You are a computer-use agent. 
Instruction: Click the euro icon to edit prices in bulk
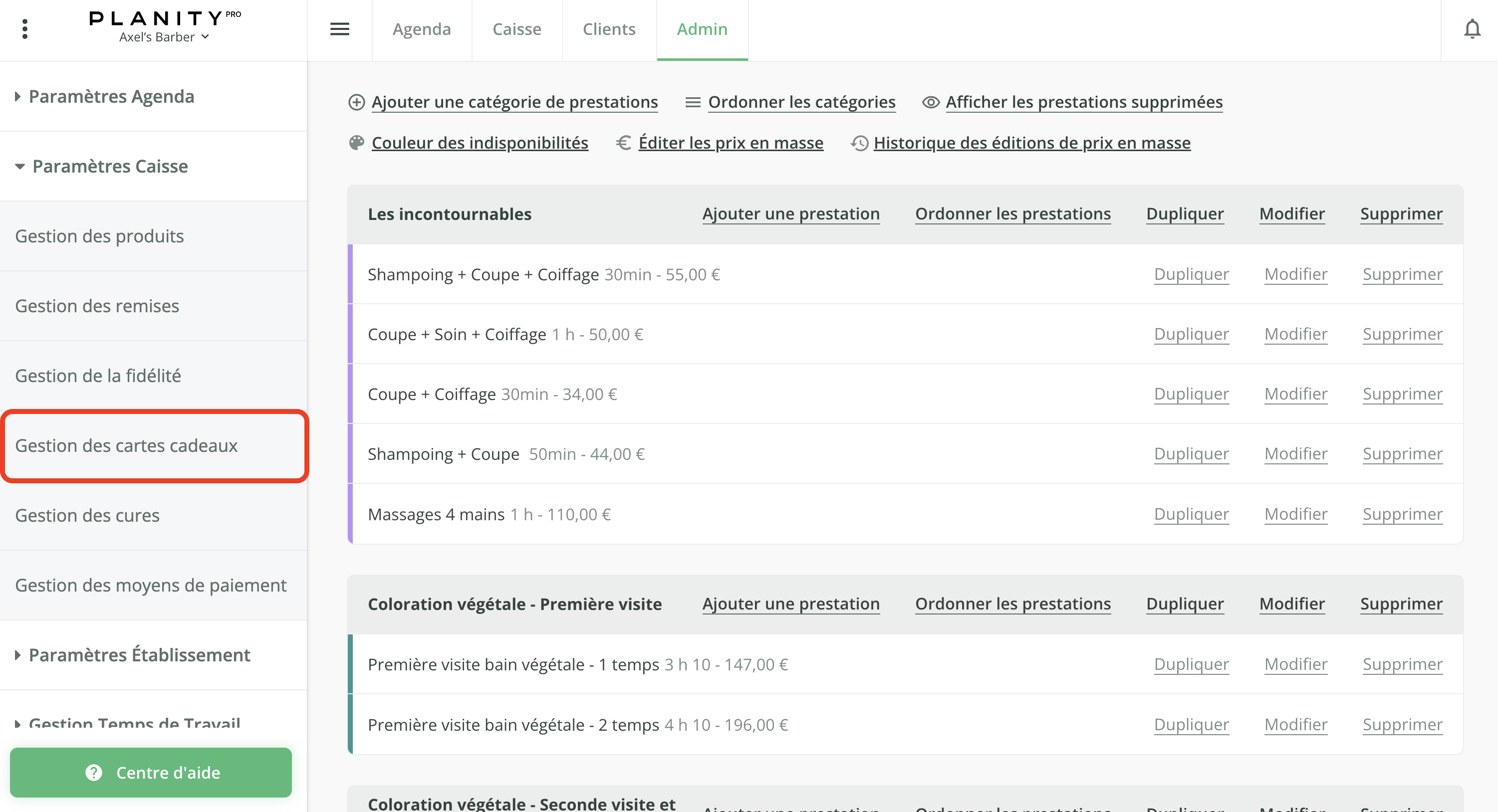click(623, 143)
